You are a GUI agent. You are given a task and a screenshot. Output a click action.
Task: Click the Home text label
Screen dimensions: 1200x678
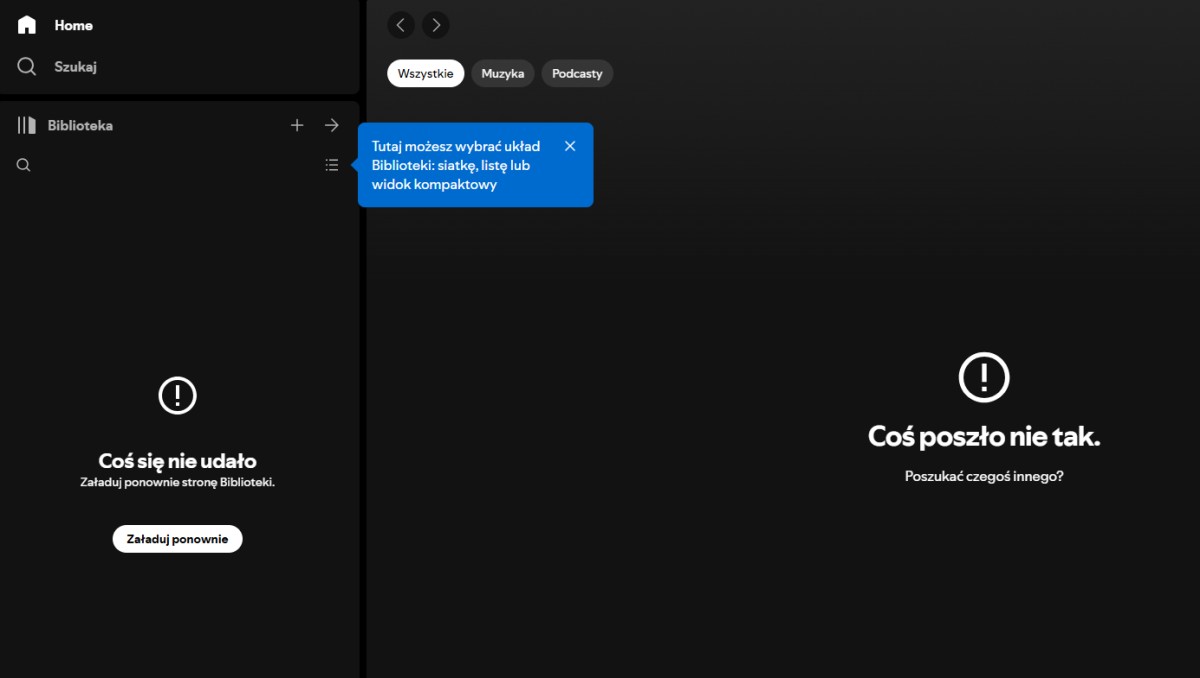coord(74,25)
